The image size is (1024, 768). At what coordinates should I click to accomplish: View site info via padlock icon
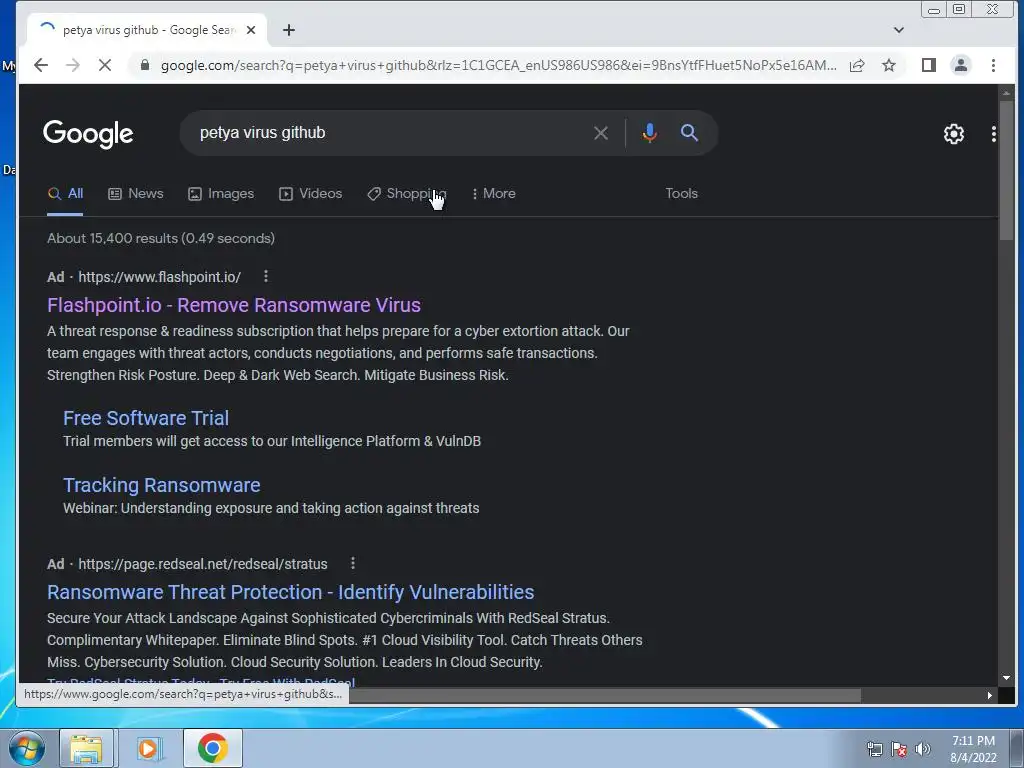pyautogui.click(x=145, y=65)
